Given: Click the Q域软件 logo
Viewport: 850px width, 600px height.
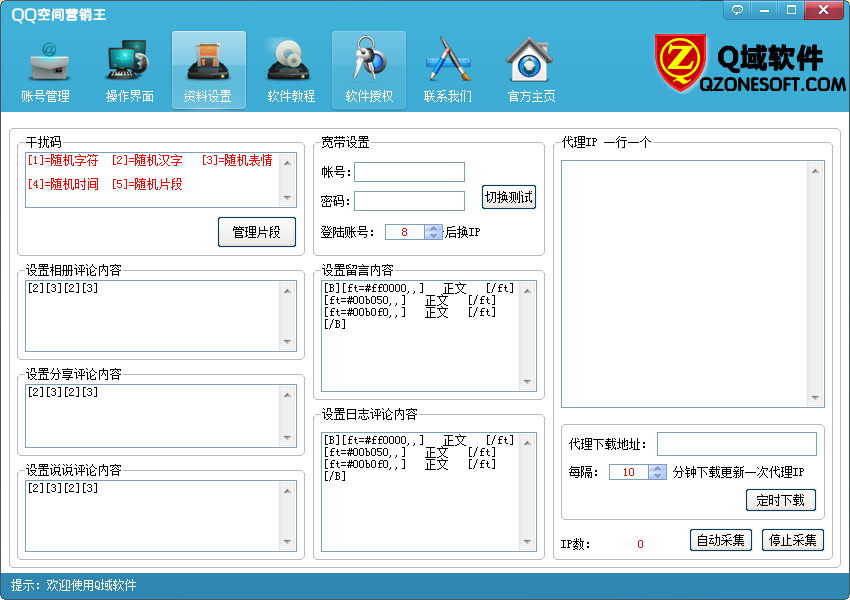Looking at the screenshot, I should [750, 63].
